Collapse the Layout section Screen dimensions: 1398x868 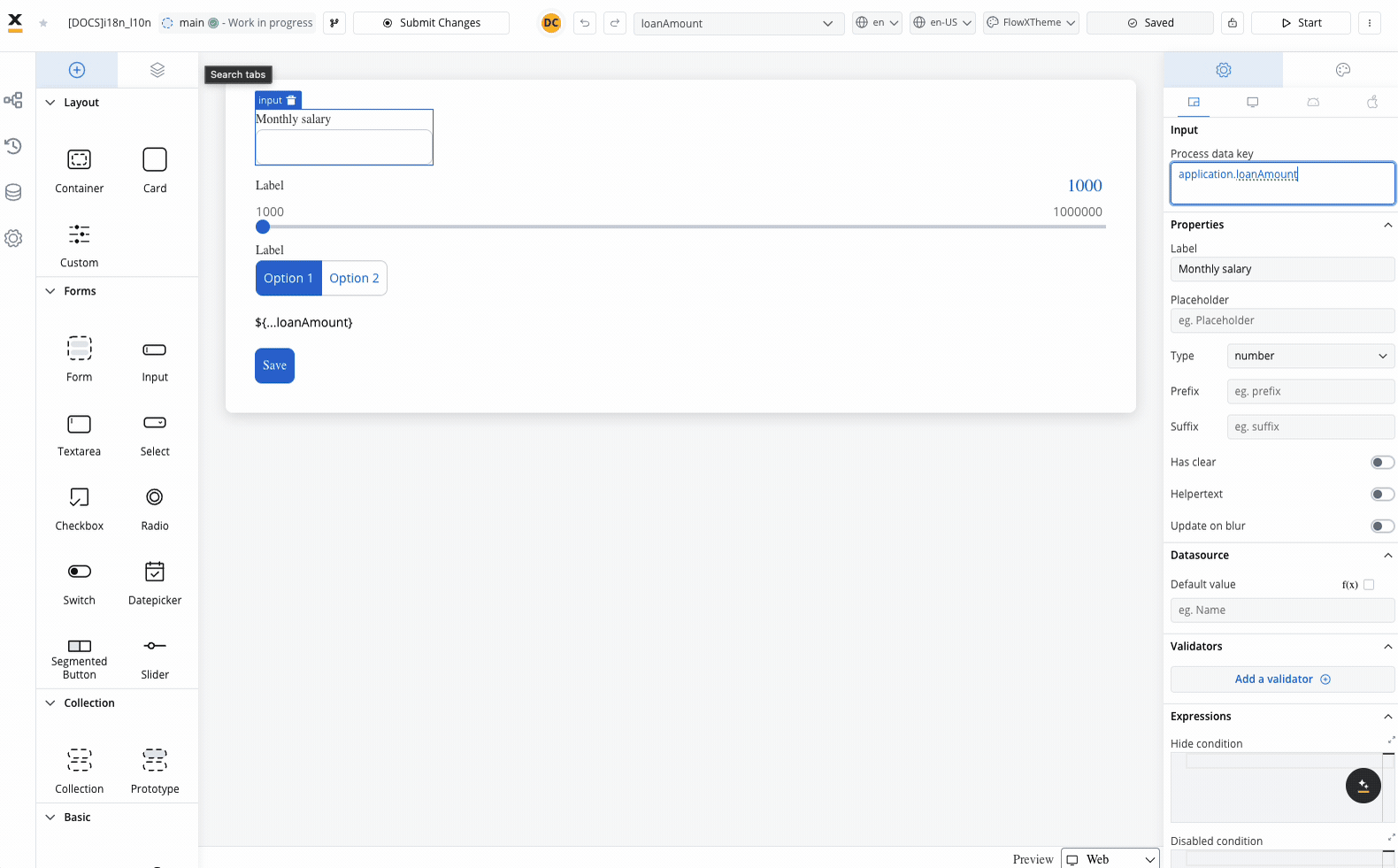[50, 103]
